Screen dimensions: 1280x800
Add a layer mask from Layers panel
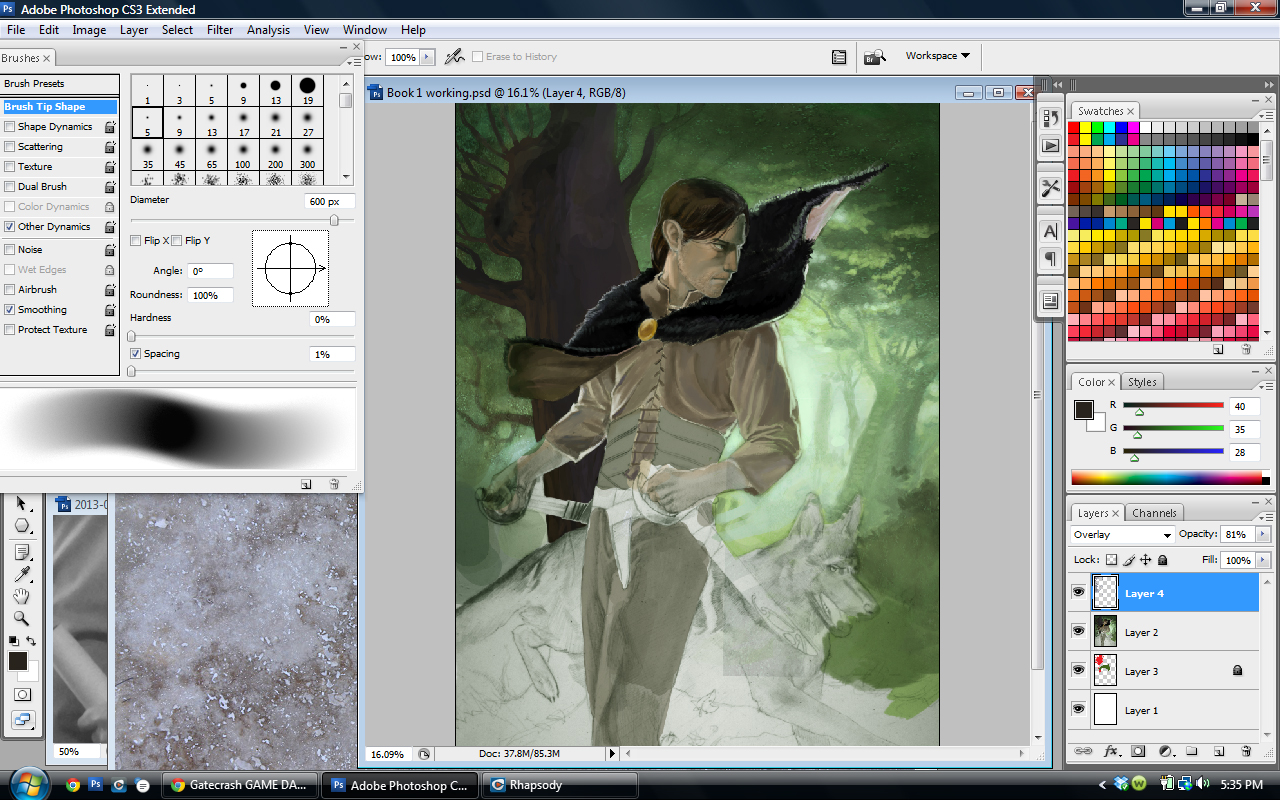pos(1138,750)
